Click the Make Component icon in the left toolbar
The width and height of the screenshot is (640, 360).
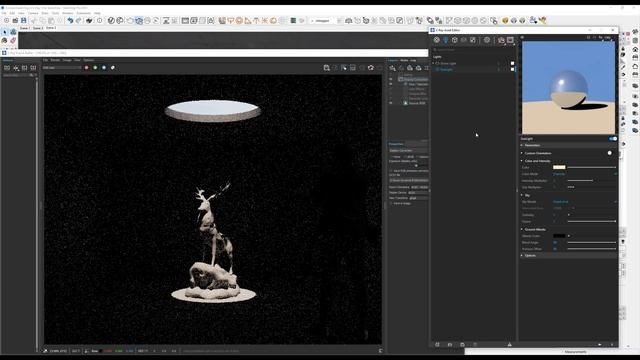pos(13,32)
